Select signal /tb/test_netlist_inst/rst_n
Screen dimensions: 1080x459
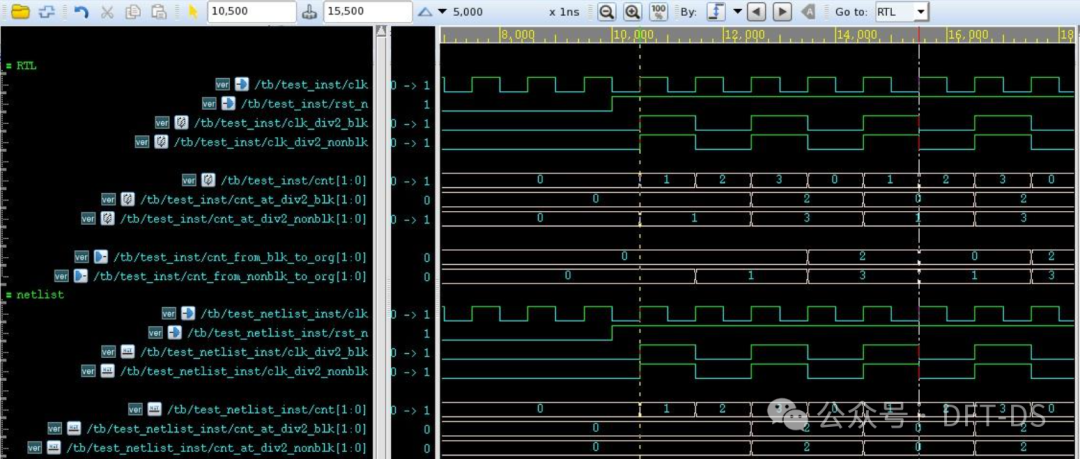tap(278, 333)
